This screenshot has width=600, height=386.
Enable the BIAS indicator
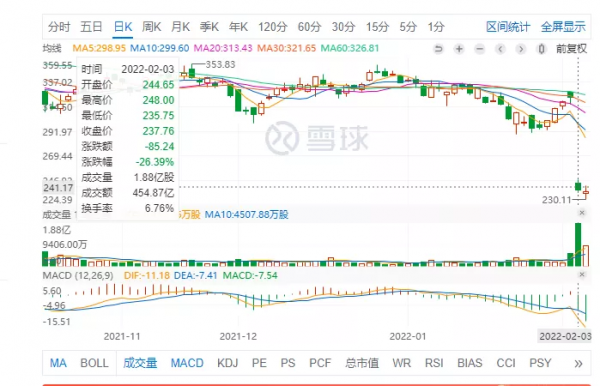(x=470, y=363)
